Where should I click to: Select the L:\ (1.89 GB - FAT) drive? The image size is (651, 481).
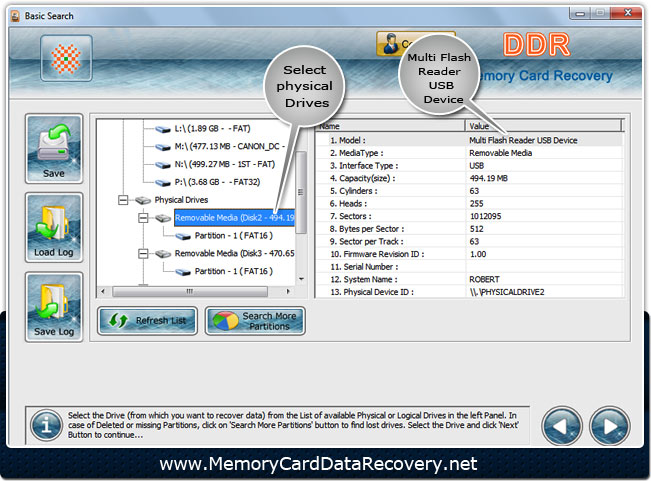[212, 129]
